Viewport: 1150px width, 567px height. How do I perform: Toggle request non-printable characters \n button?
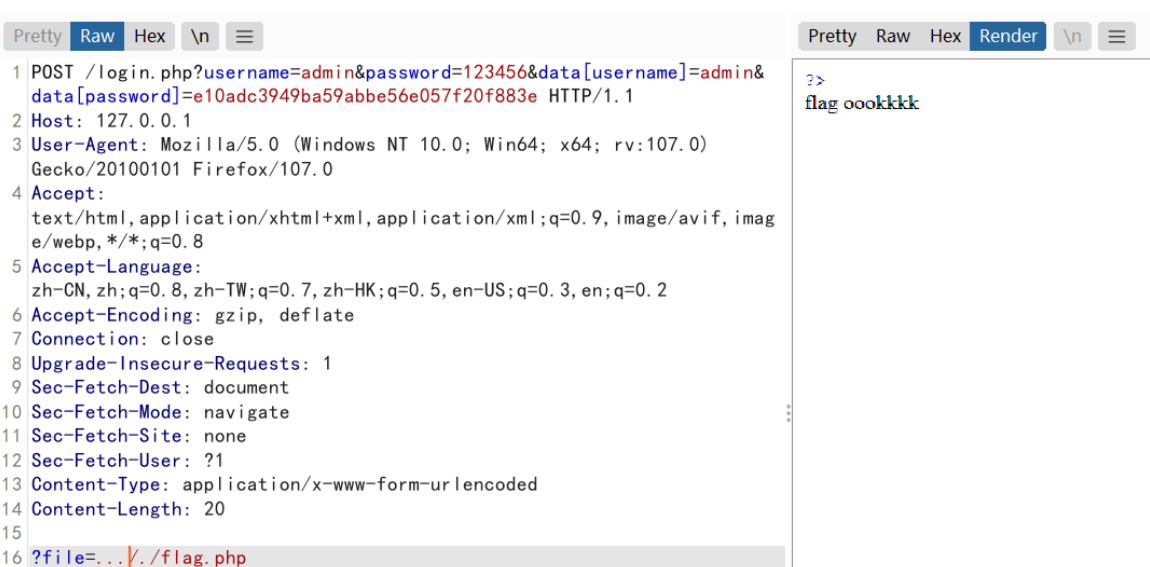(x=199, y=36)
